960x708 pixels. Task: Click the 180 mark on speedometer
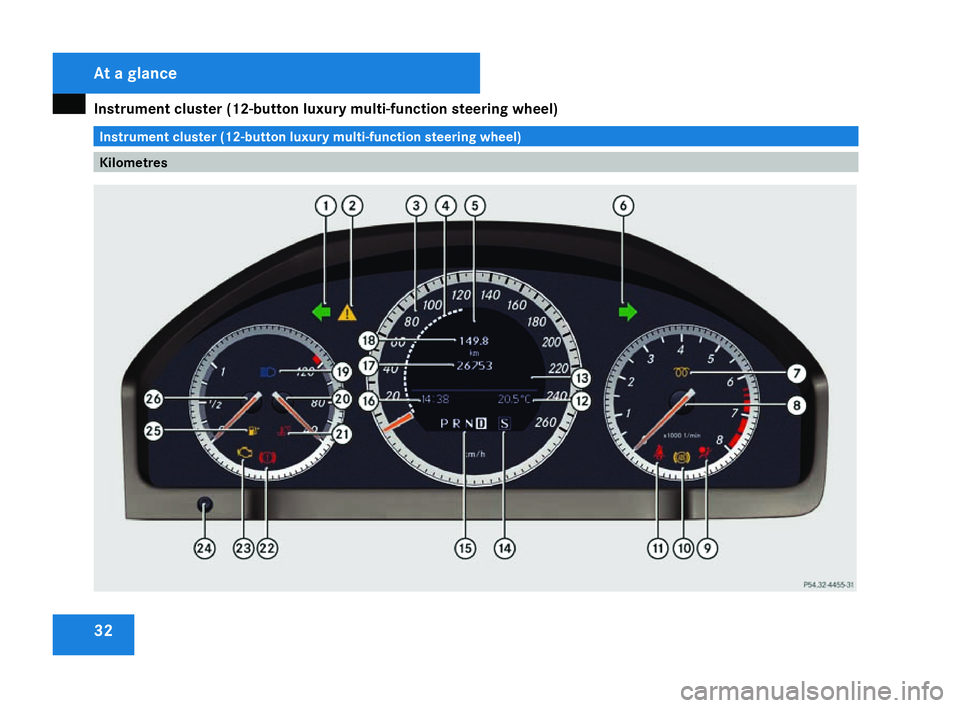click(536, 321)
